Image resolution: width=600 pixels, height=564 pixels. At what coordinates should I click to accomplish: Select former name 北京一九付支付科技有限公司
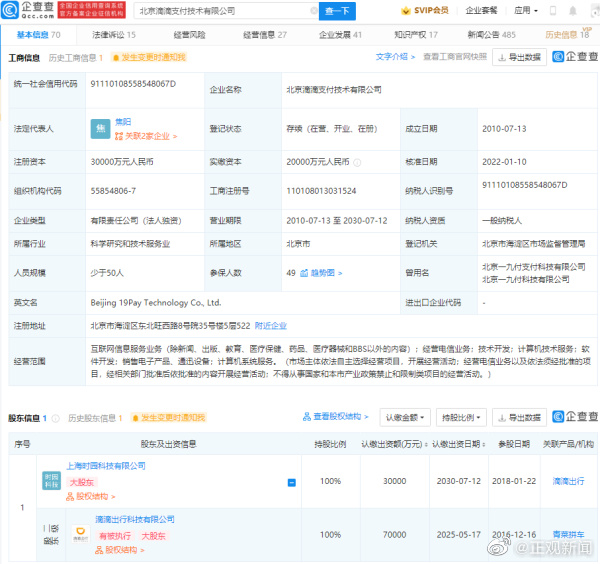pos(533,267)
